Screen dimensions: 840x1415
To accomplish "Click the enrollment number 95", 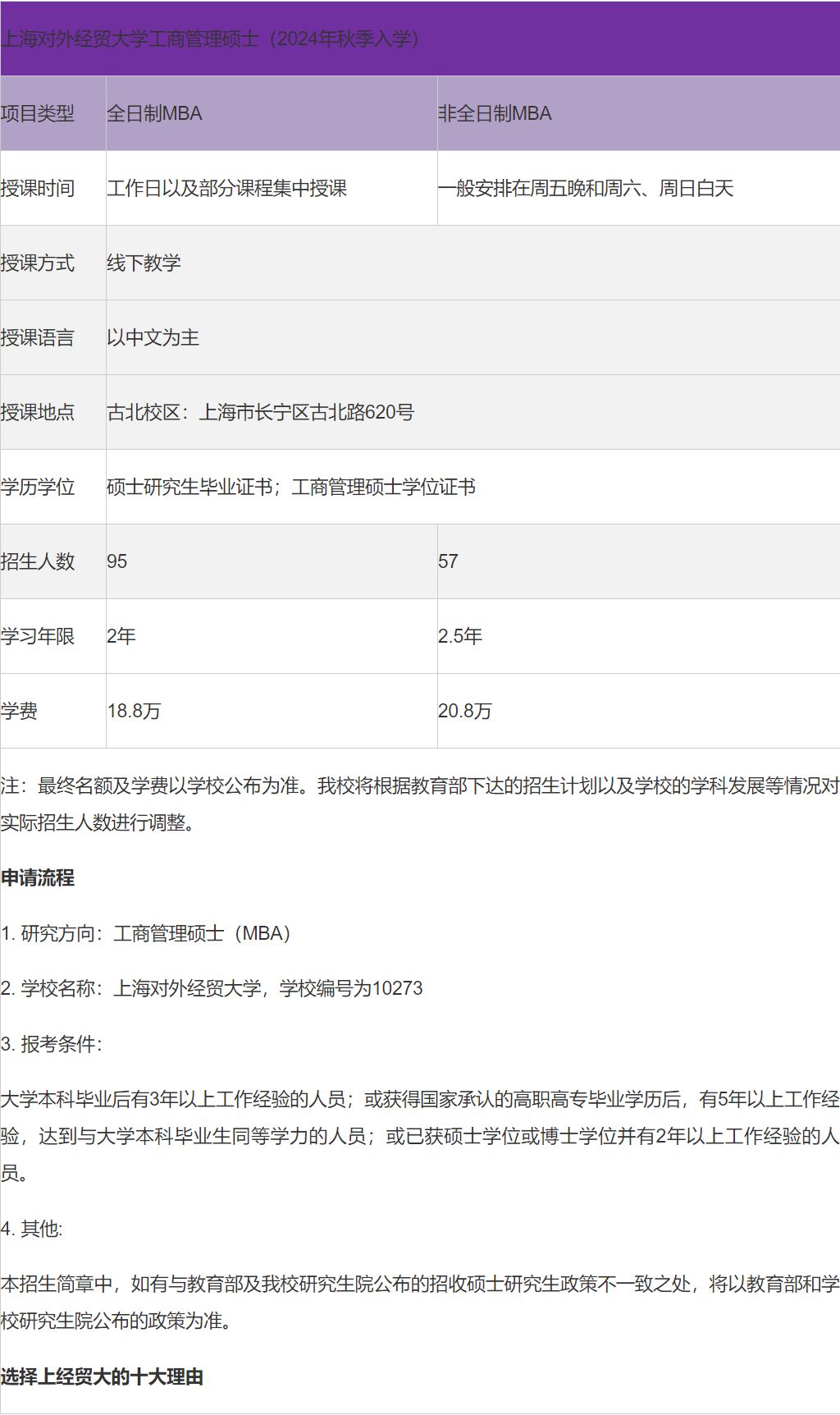I will point(117,561).
